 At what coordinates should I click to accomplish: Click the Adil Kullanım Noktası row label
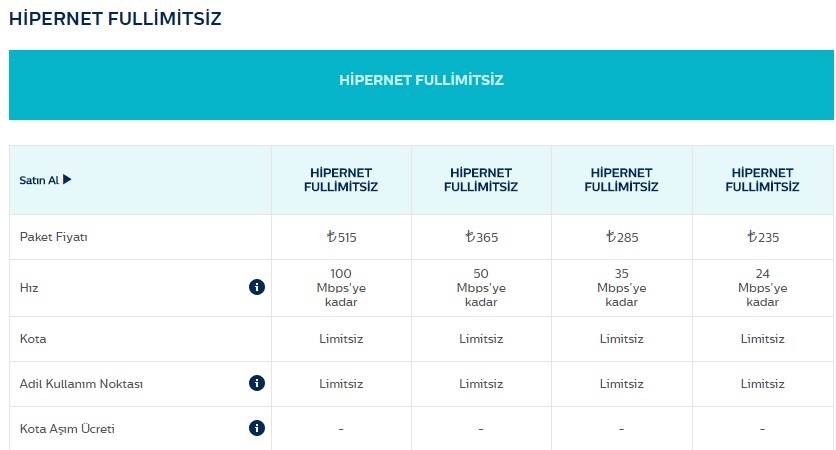(81, 384)
